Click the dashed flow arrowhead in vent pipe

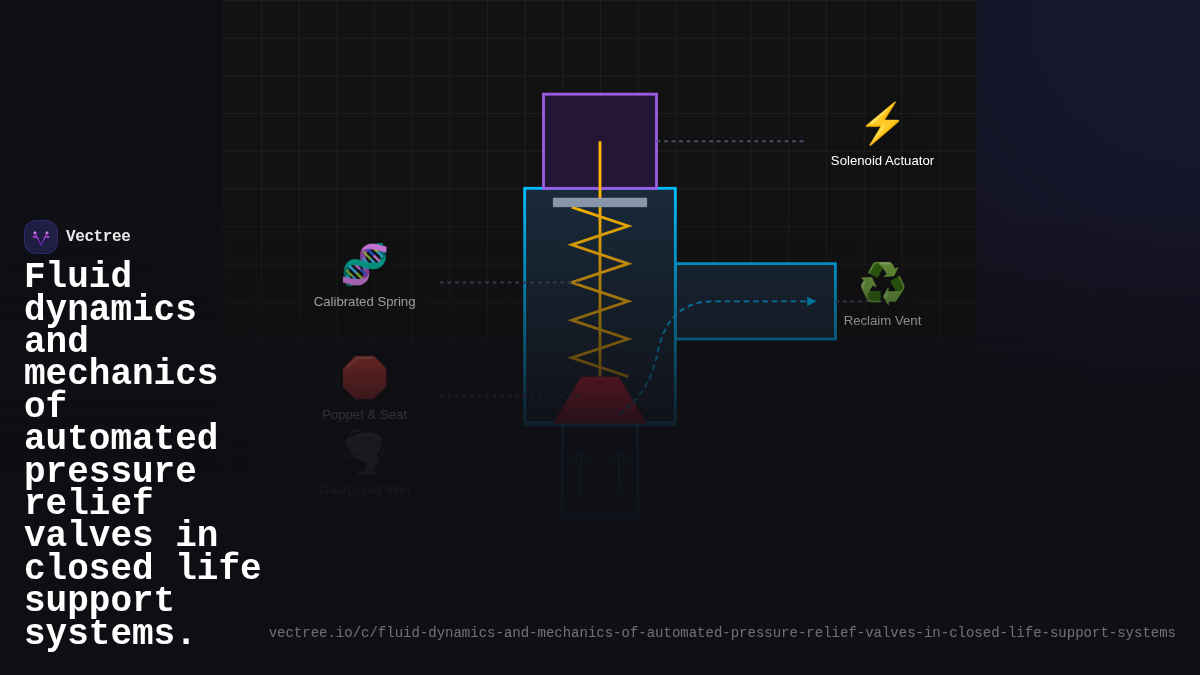tap(811, 301)
